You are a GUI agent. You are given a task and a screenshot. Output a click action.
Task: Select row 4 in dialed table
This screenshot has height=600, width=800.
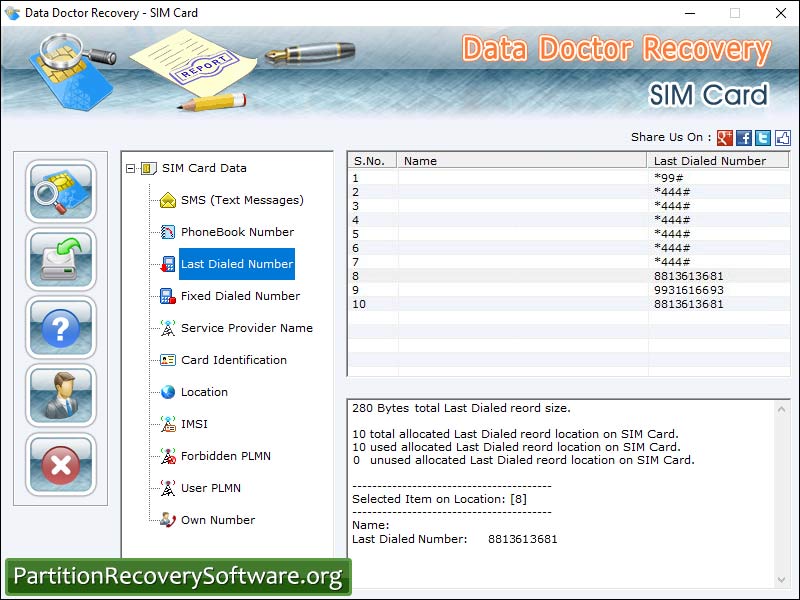click(569, 220)
